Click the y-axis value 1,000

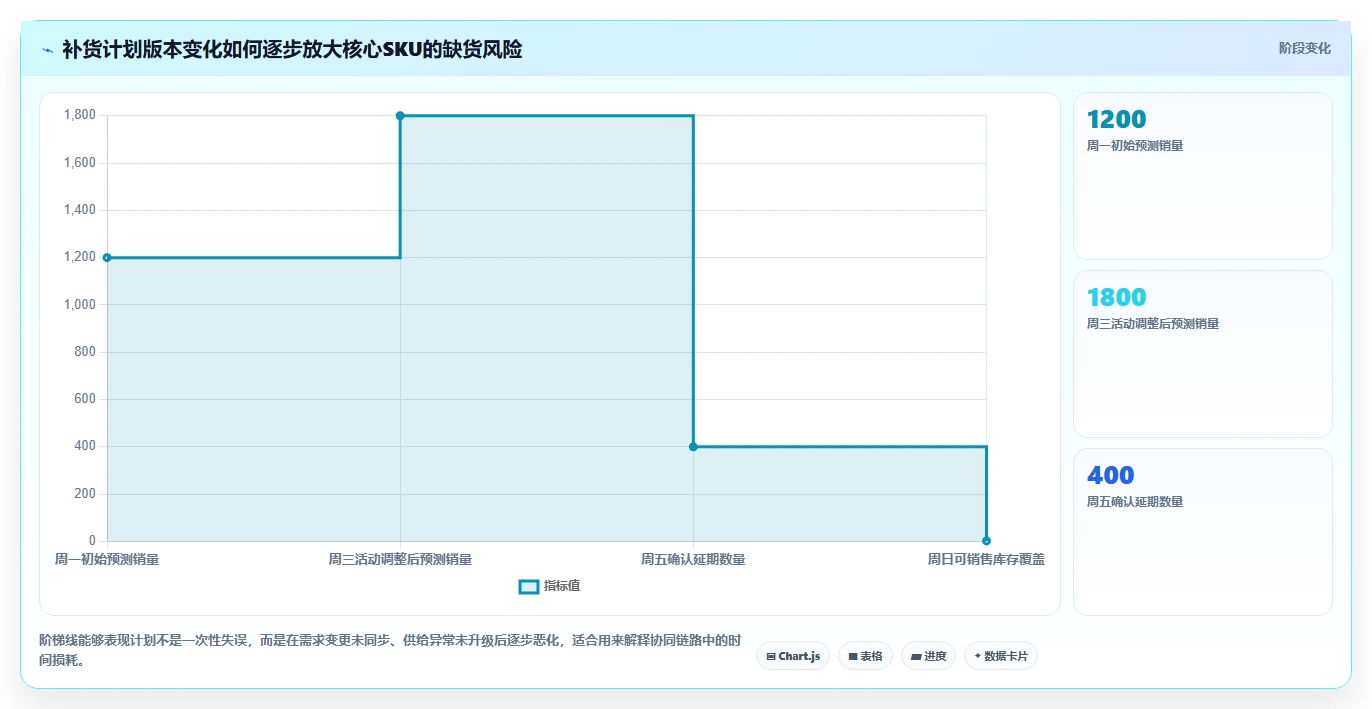[x=80, y=304]
